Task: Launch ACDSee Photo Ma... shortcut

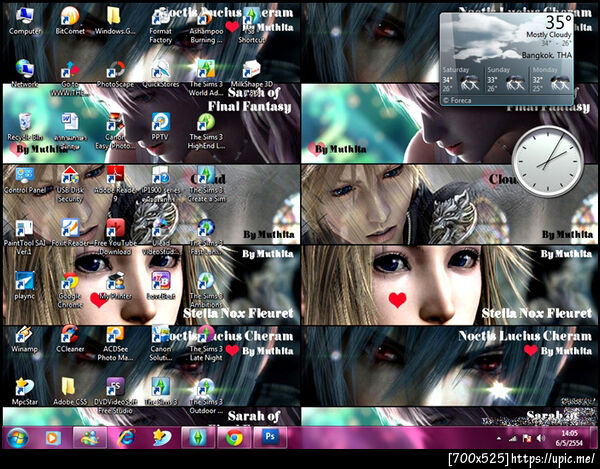Action: [115, 343]
